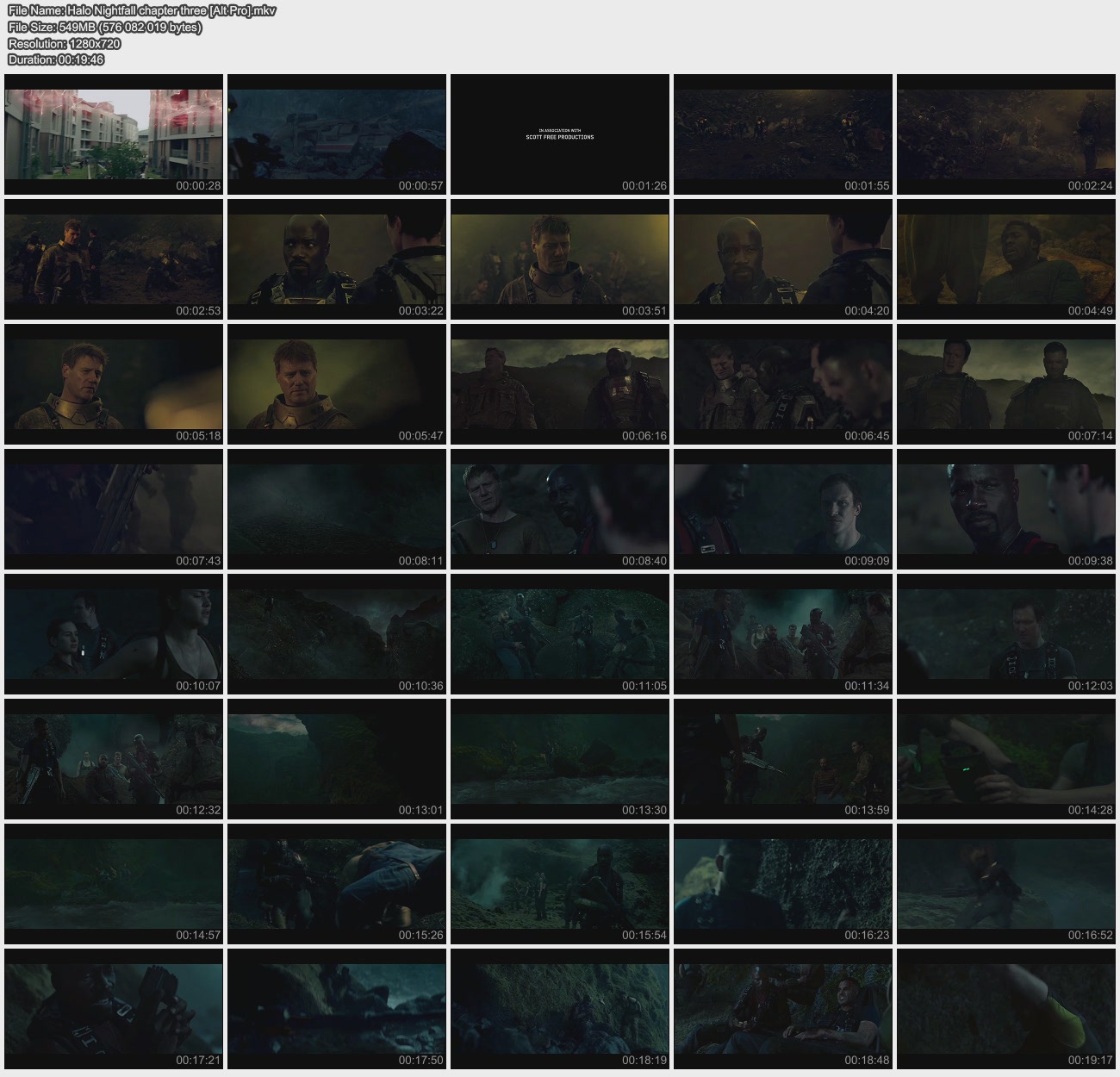Select the frame at 00:06:16

559,383
